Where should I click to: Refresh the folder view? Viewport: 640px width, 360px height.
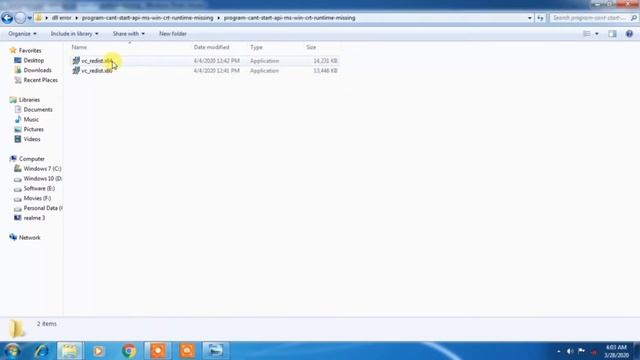point(540,18)
